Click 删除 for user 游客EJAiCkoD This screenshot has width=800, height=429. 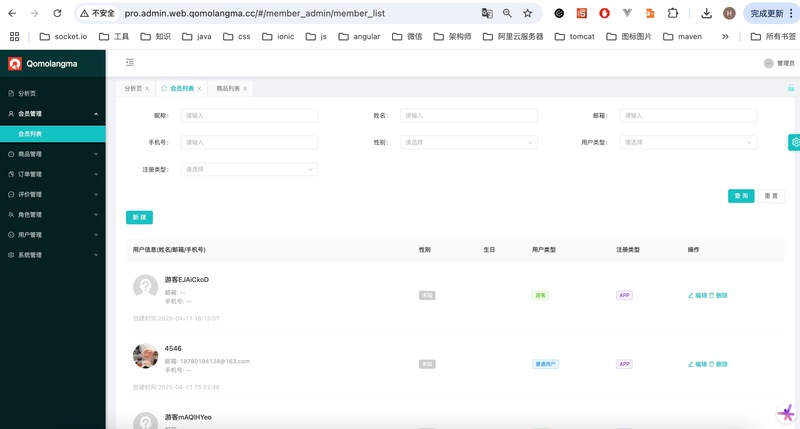coord(718,295)
